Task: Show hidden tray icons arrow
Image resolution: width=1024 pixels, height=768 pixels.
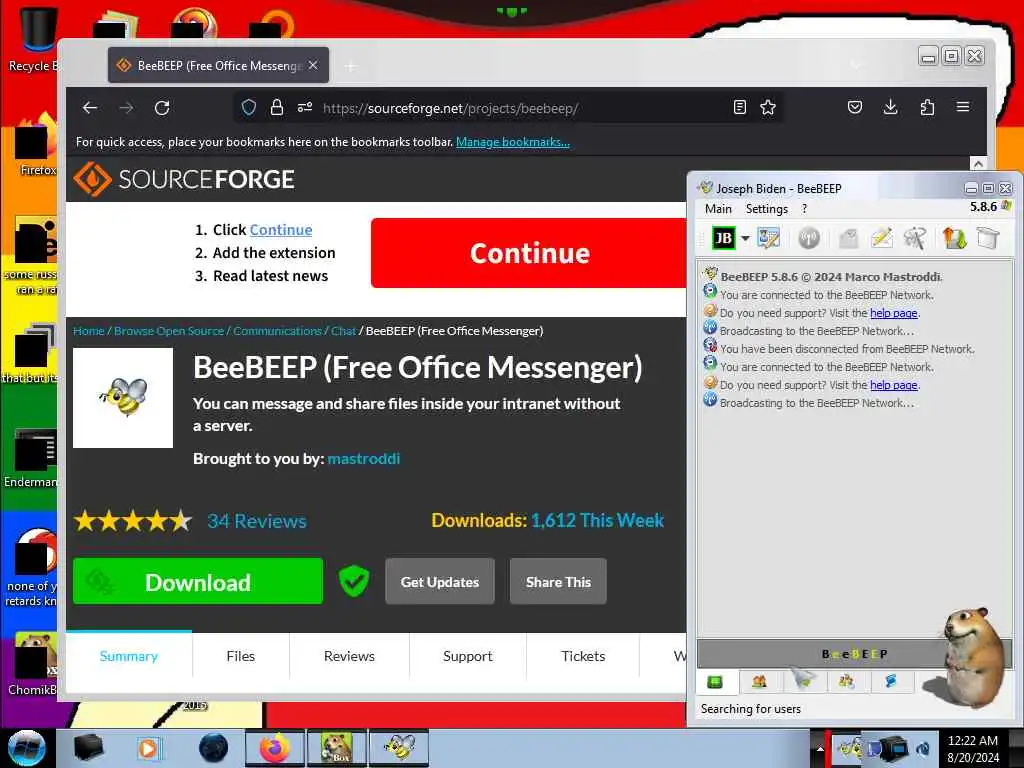Action: tap(820, 749)
